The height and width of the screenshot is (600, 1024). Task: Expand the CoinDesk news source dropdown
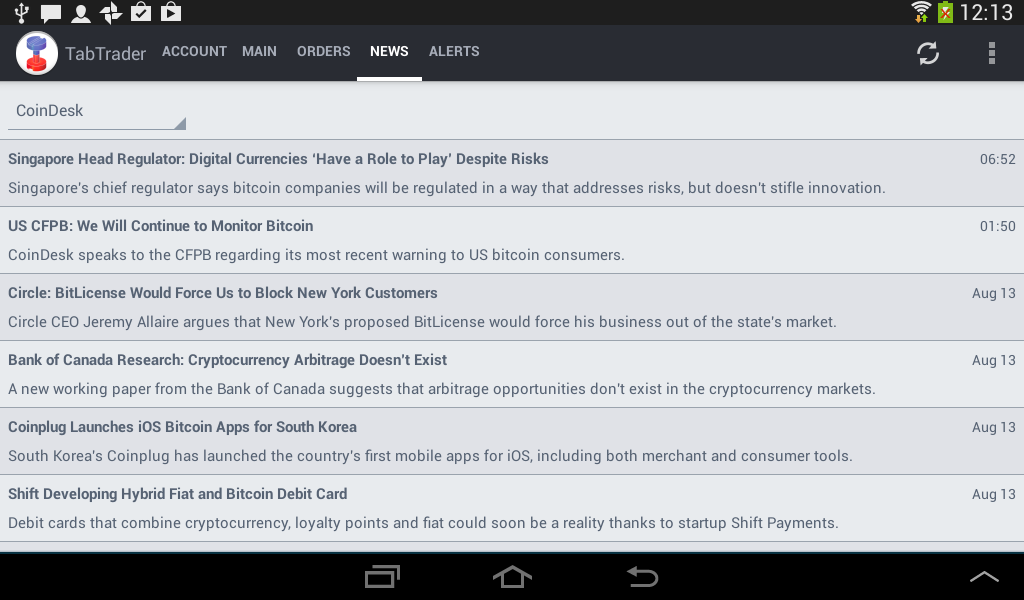[x=97, y=111]
